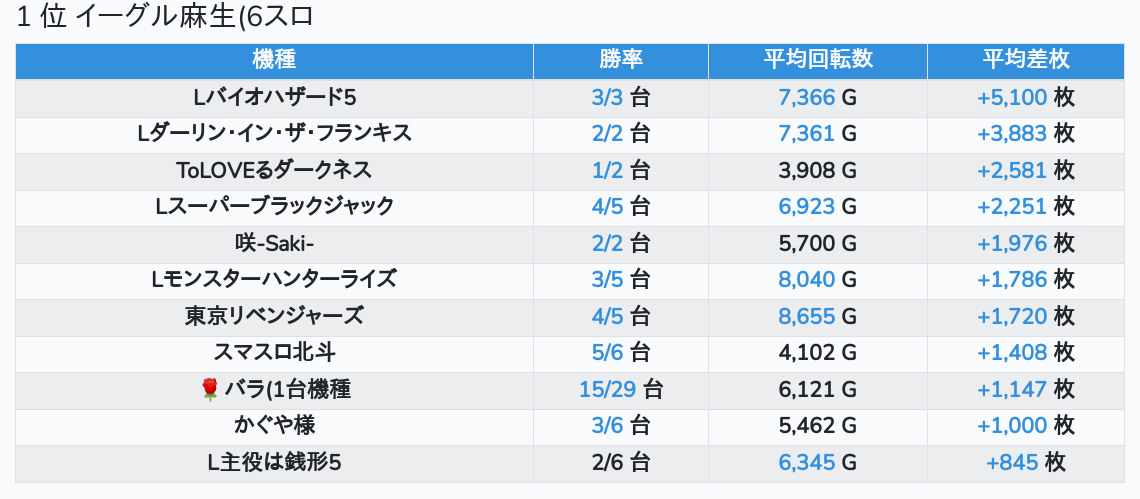Click the かぐや様 machine name
The height and width of the screenshot is (499, 1140).
coord(274,425)
